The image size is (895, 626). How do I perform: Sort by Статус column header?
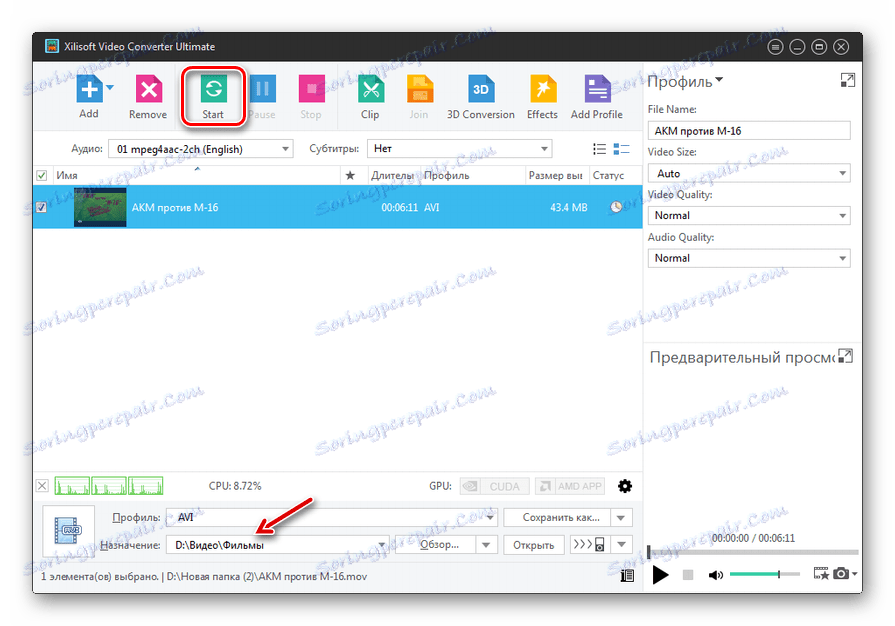[x=615, y=175]
